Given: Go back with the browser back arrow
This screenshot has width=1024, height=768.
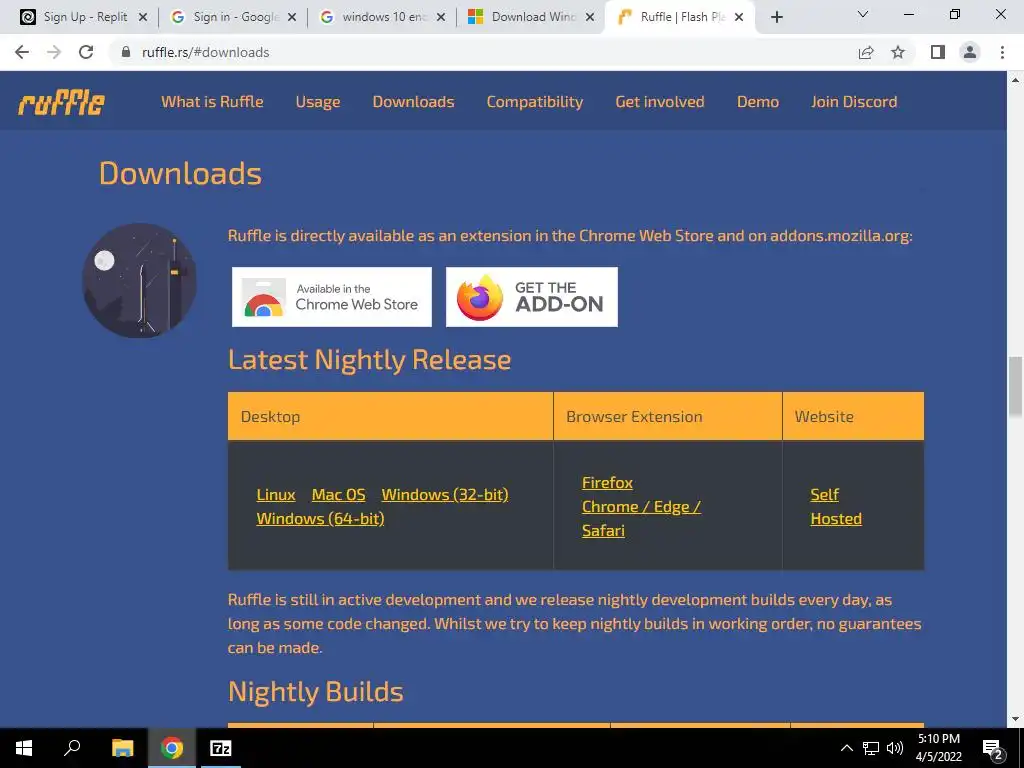Looking at the screenshot, I should [x=22, y=52].
